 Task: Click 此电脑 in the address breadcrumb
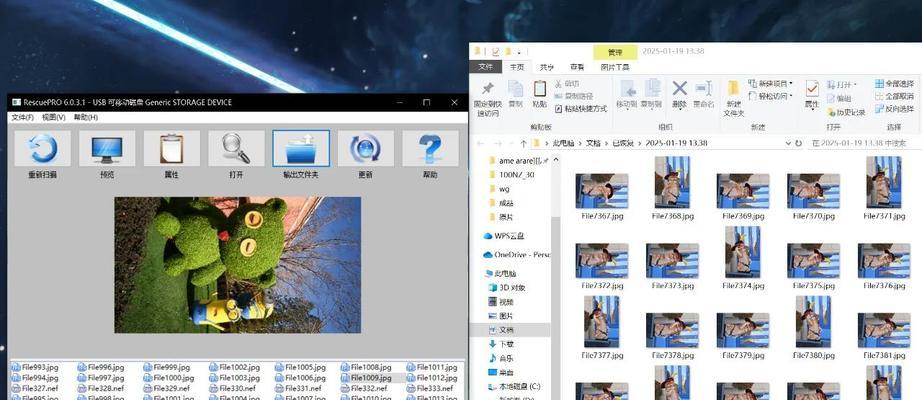[x=563, y=143]
